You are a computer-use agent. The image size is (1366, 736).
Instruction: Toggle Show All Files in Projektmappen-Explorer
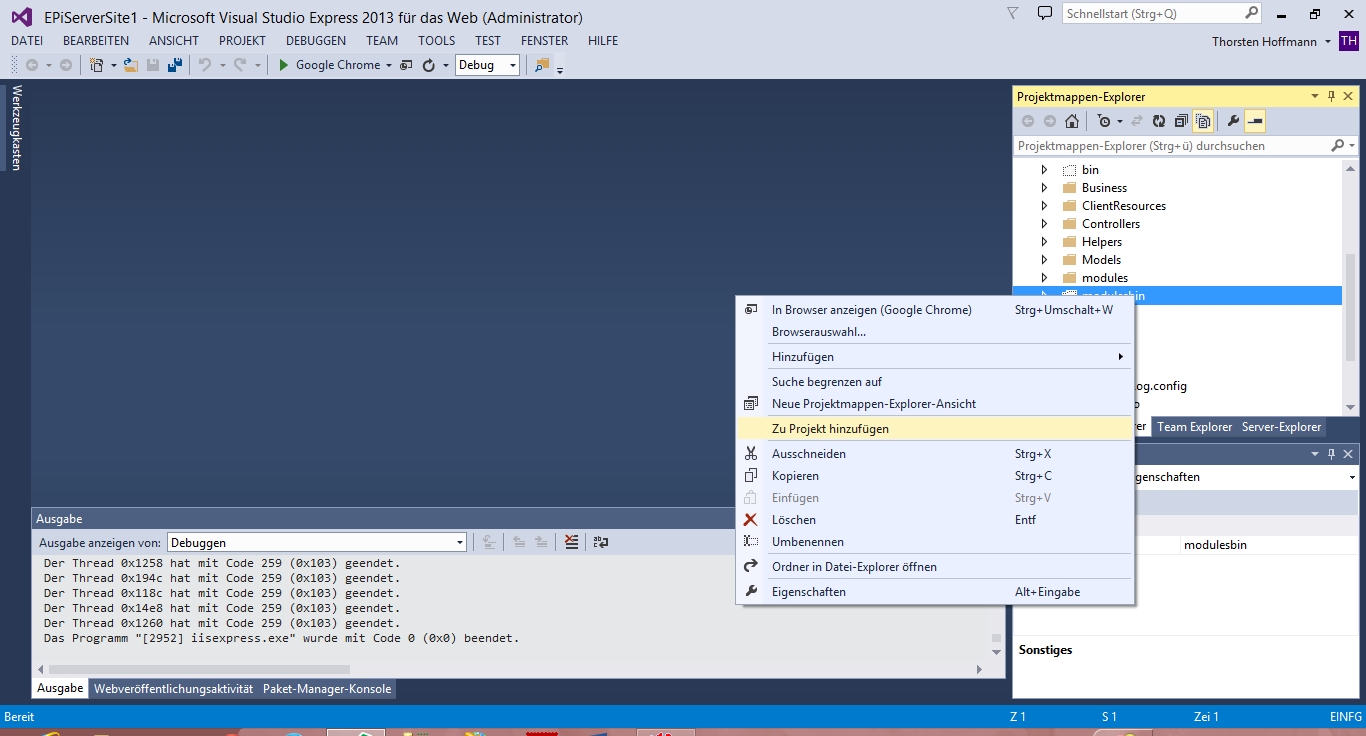tap(1203, 121)
